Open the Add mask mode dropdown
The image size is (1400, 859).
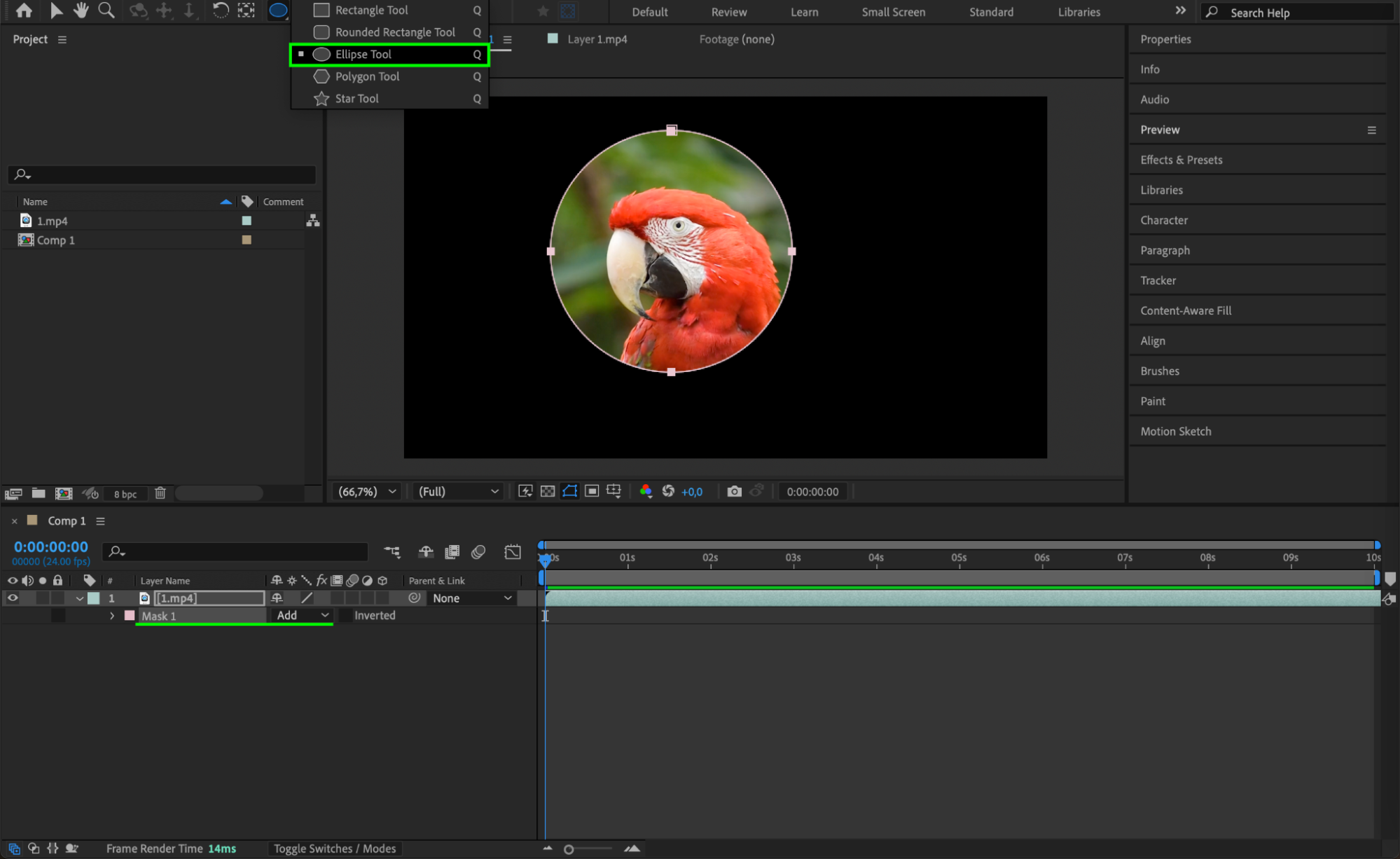(303, 615)
